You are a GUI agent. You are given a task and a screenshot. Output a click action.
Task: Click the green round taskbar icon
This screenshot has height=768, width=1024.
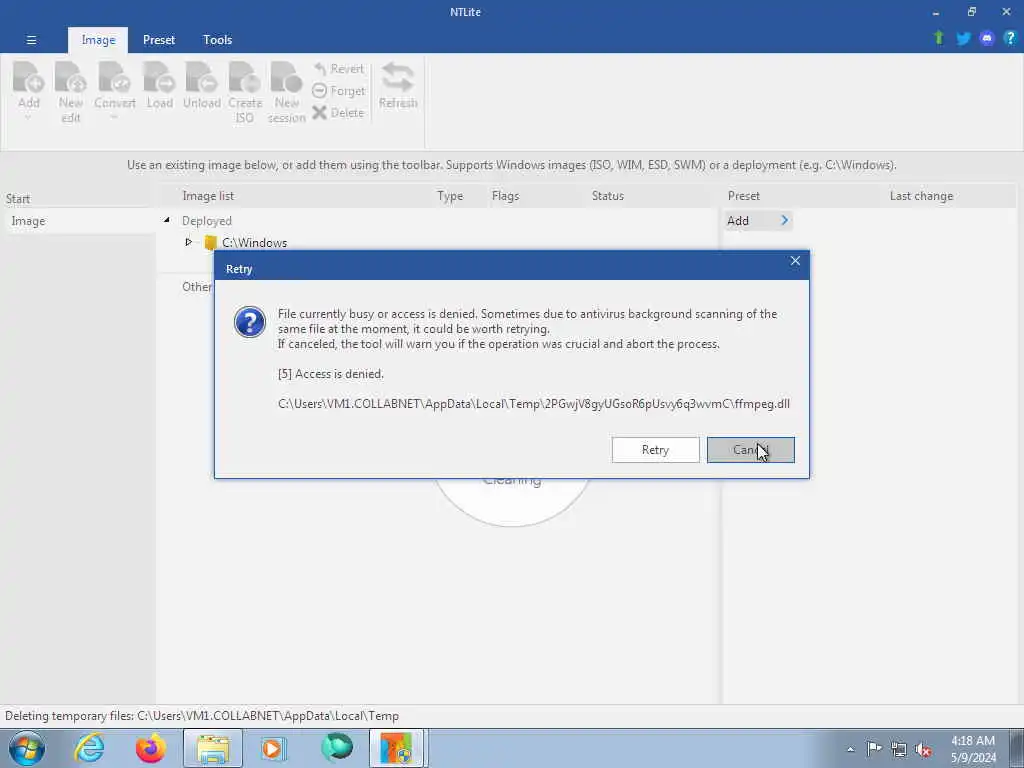click(x=336, y=748)
